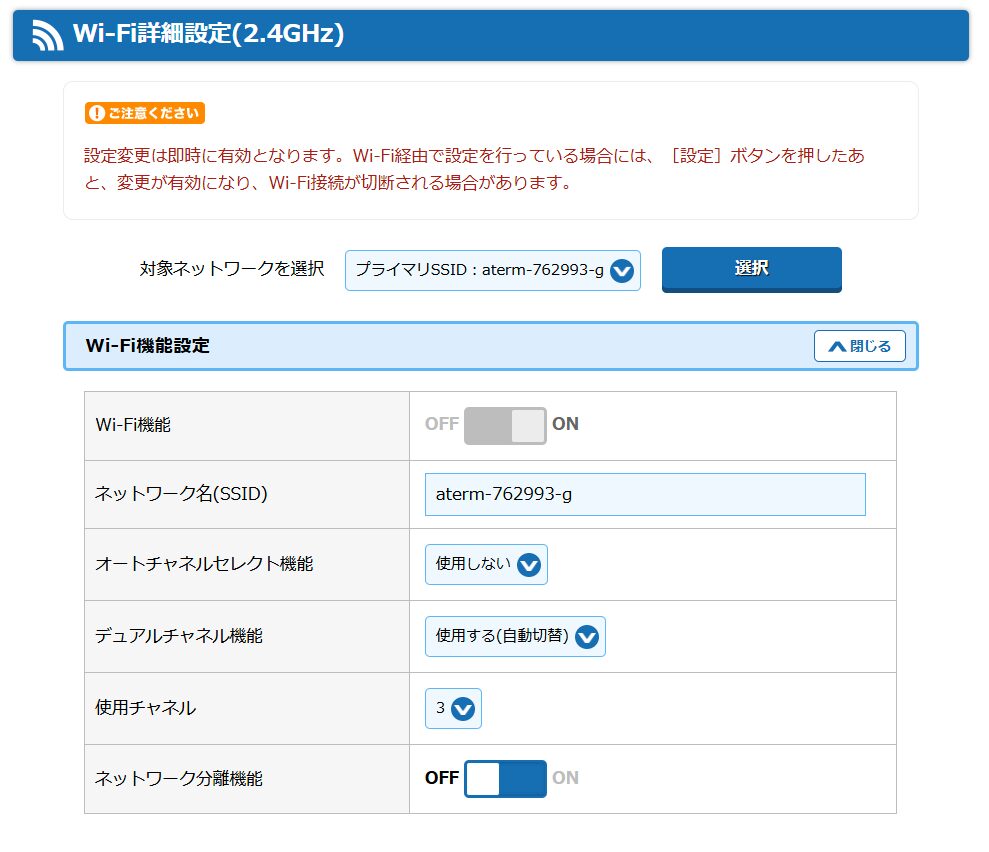The image size is (989, 852).
Task: Click the オートチャネルセレクト機能 row label
Action: pos(204,564)
